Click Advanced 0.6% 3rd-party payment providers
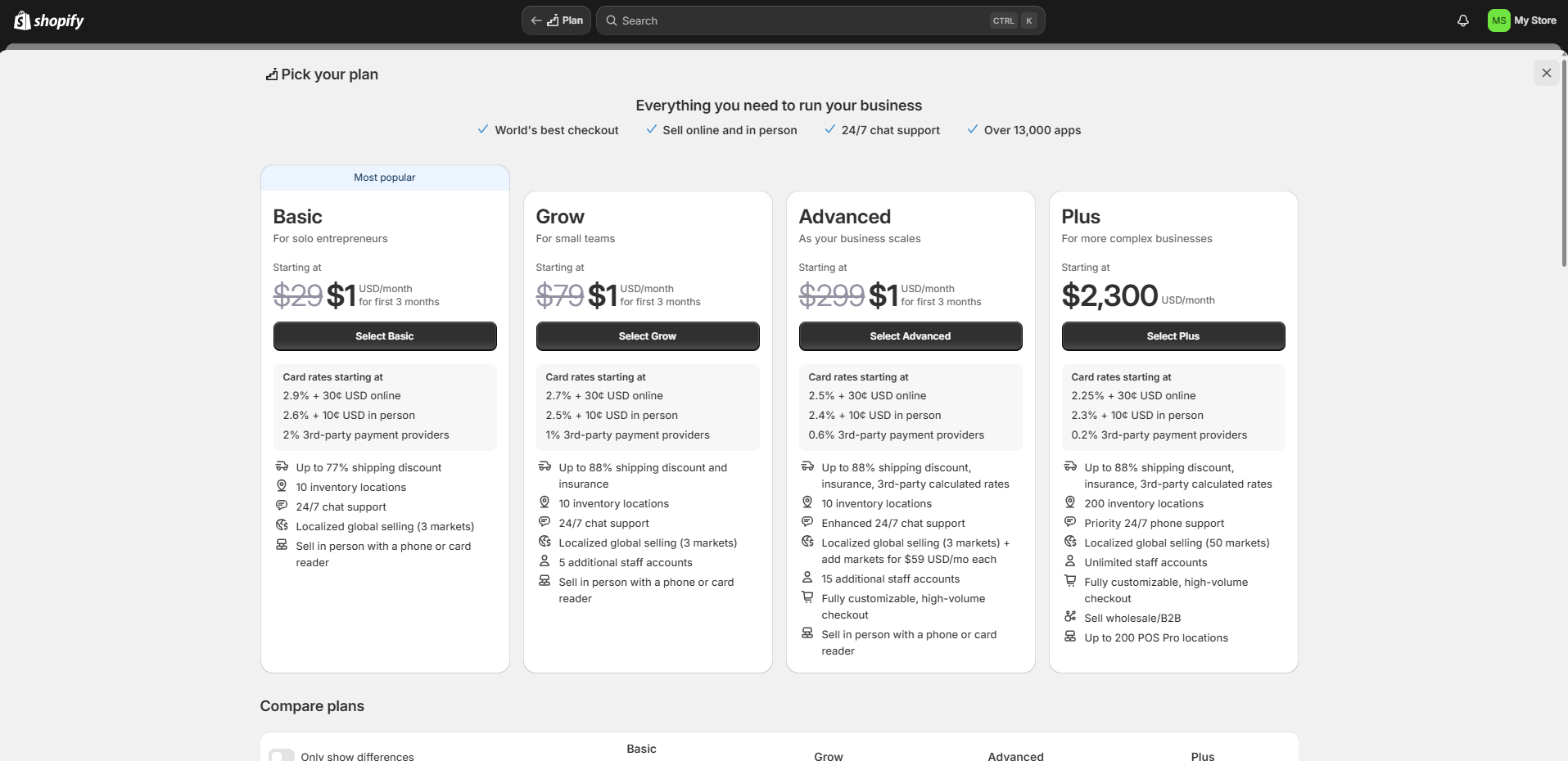 coord(897,435)
